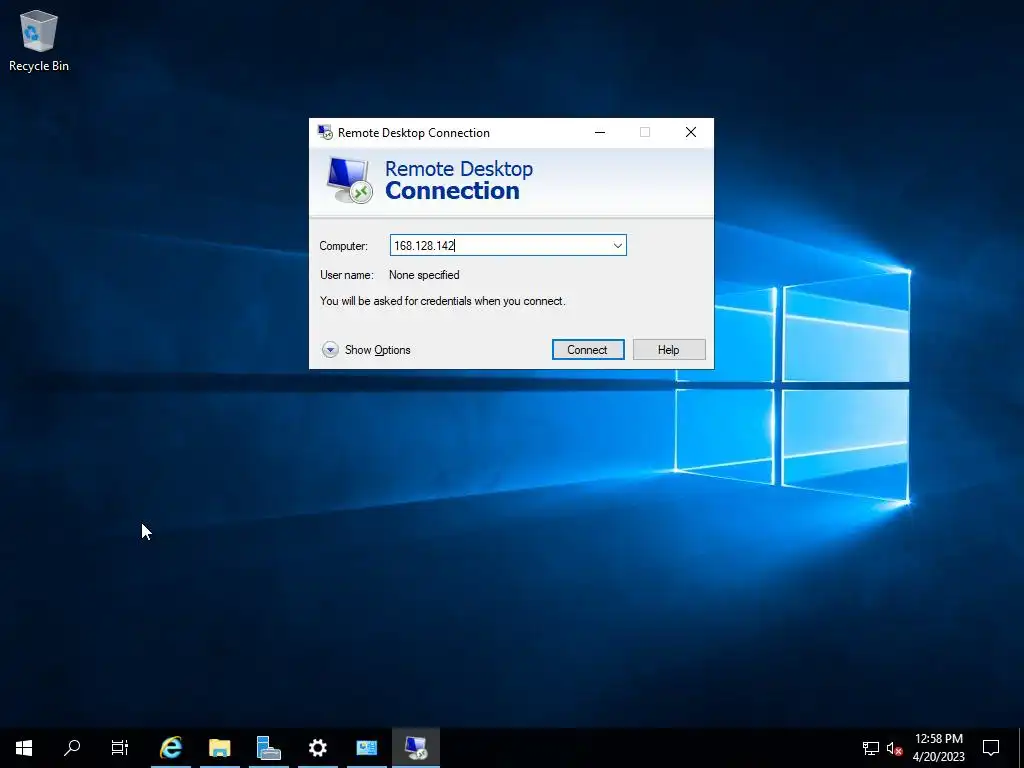Open the Action Center notifications icon

[x=991, y=748]
